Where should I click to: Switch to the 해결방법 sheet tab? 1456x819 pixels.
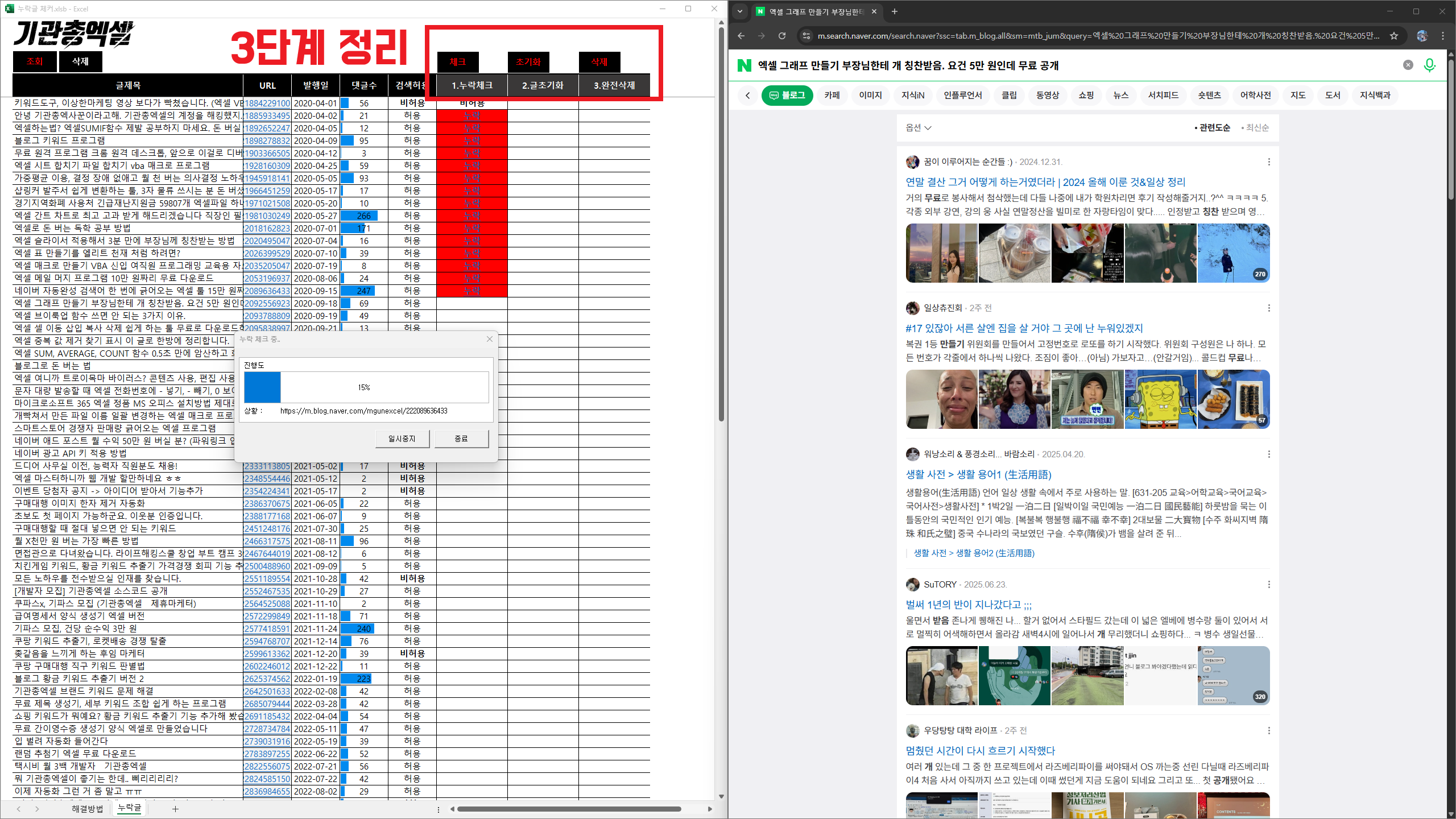(x=87, y=809)
